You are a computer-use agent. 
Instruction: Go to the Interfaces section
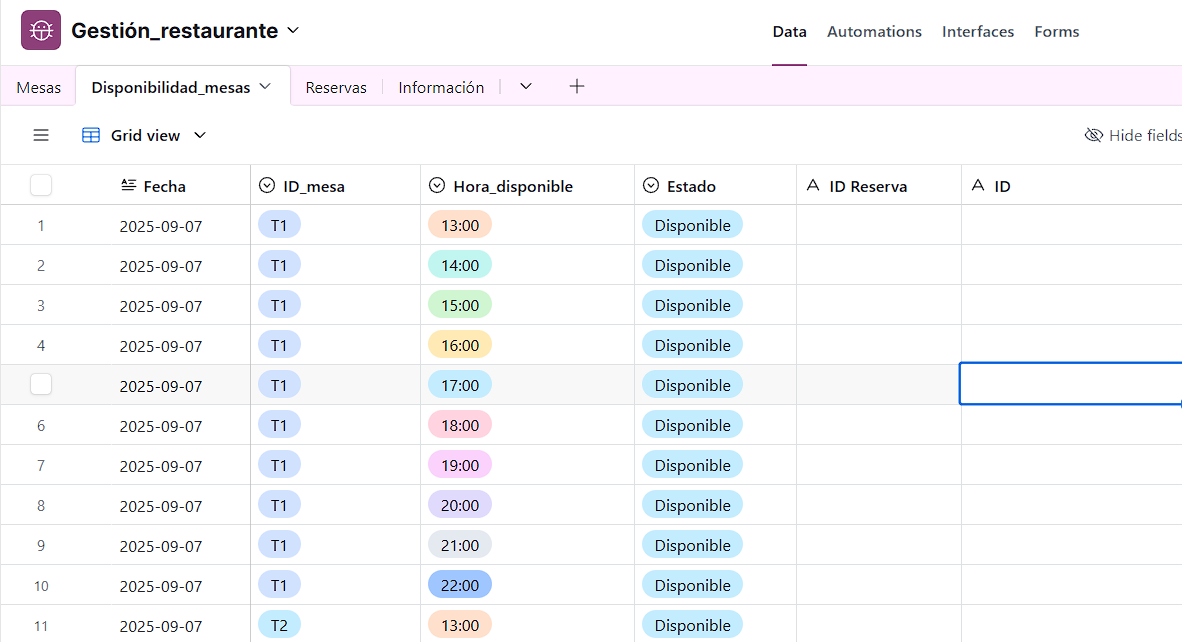click(x=977, y=32)
